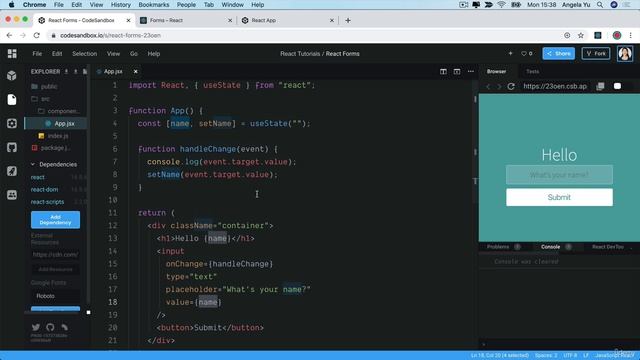Open a new Chrome tab
The width and height of the screenshot is (640, 360).
click(x=348, y=20)
